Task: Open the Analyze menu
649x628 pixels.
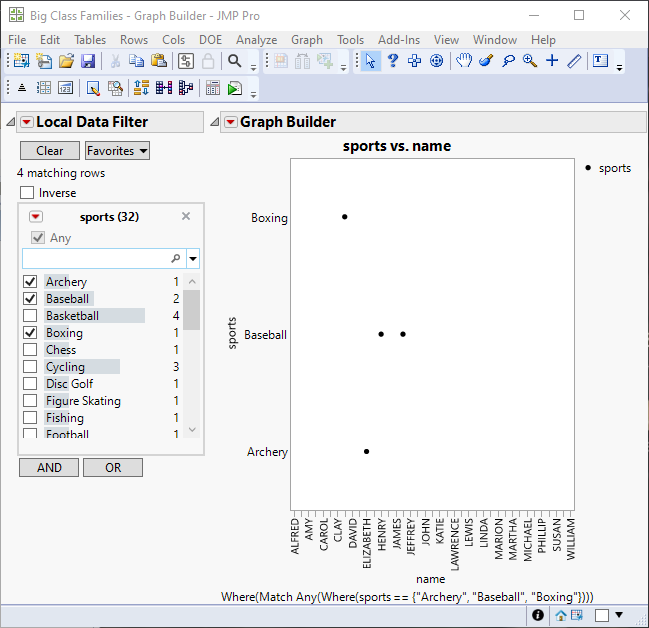Action: point(256,40)
